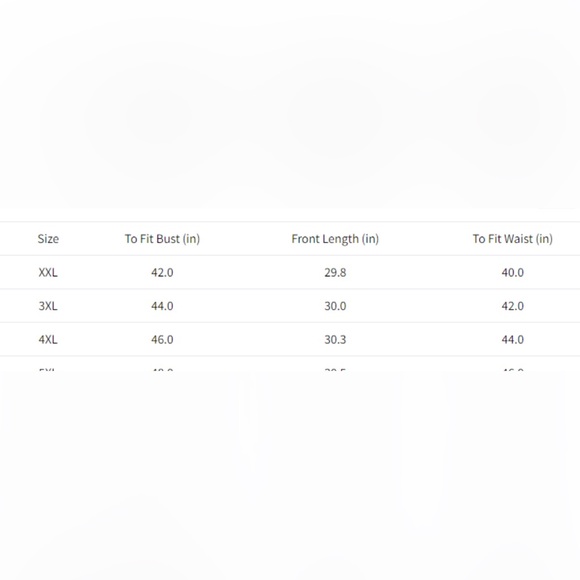Click the 4XL bust value 46.0
Image resolution: width=580 pixels, height=580 pixels.
coord(162,340)
